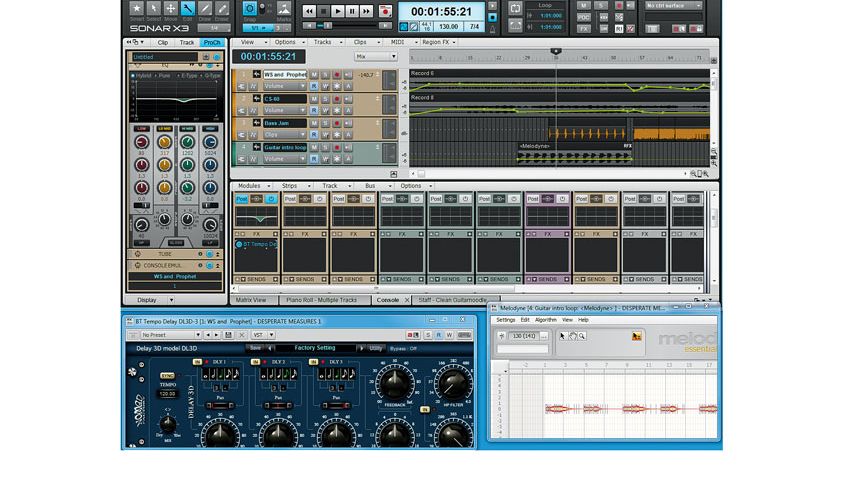The height and width of the screenshot is (478, 850).
Task: Click the 7/4 time signature field
Action: [x=474, y=27]
